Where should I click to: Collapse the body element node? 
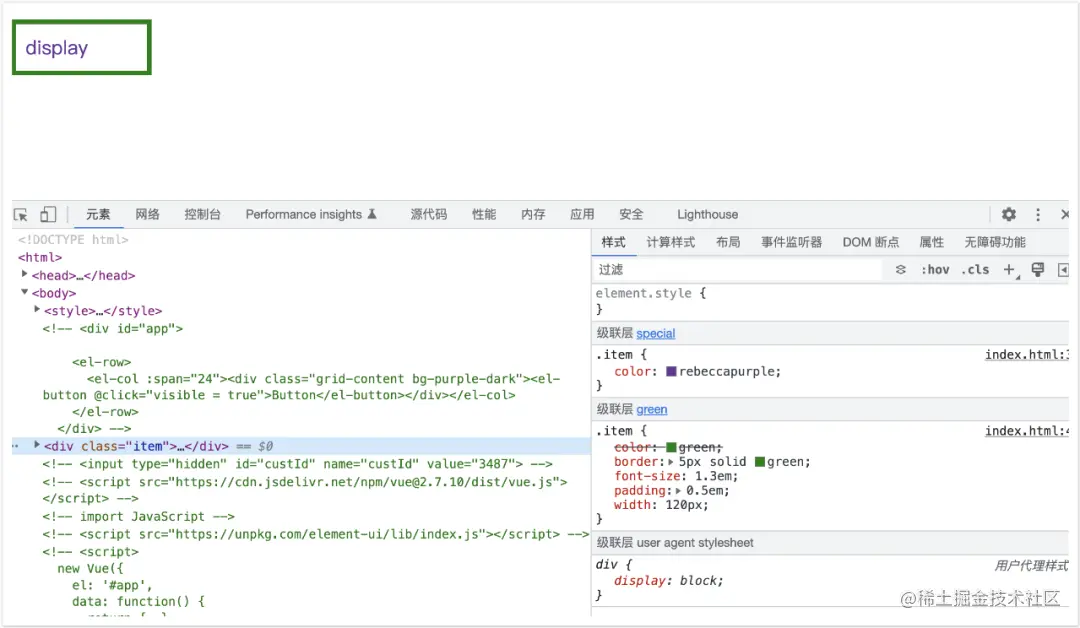(25, 292)
